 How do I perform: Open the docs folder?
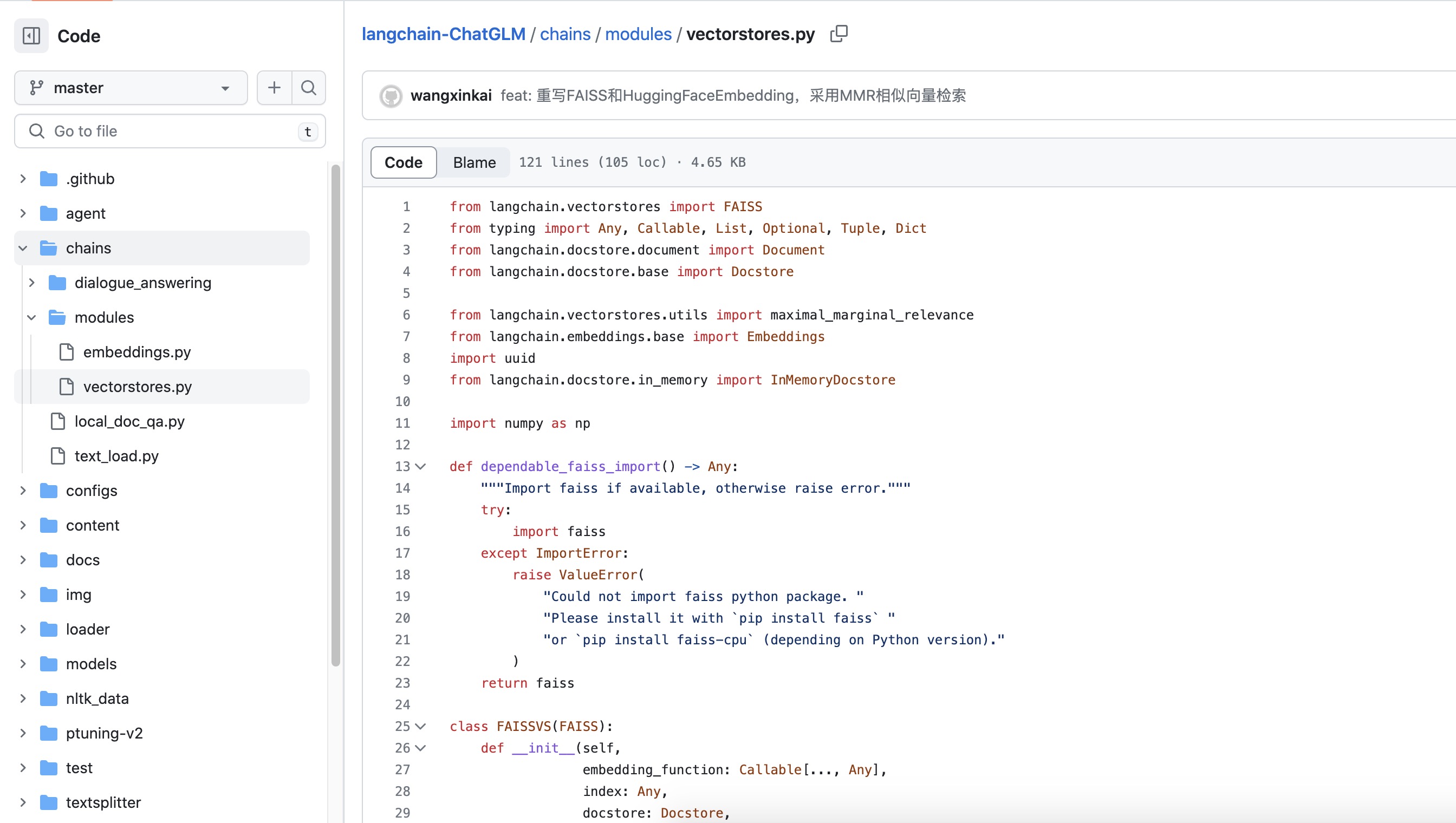pyautogui.click(x=83, y=560)
